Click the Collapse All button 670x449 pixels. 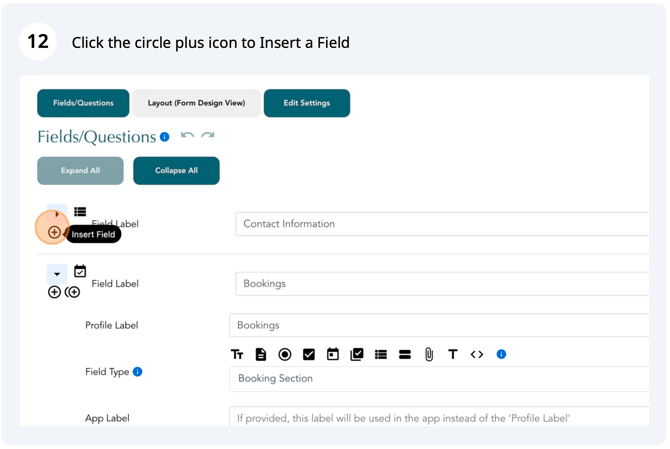click(176, 170)
